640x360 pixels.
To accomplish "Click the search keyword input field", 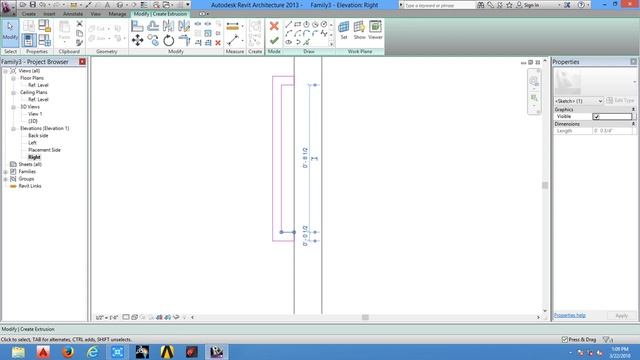I will coord(440,5).
